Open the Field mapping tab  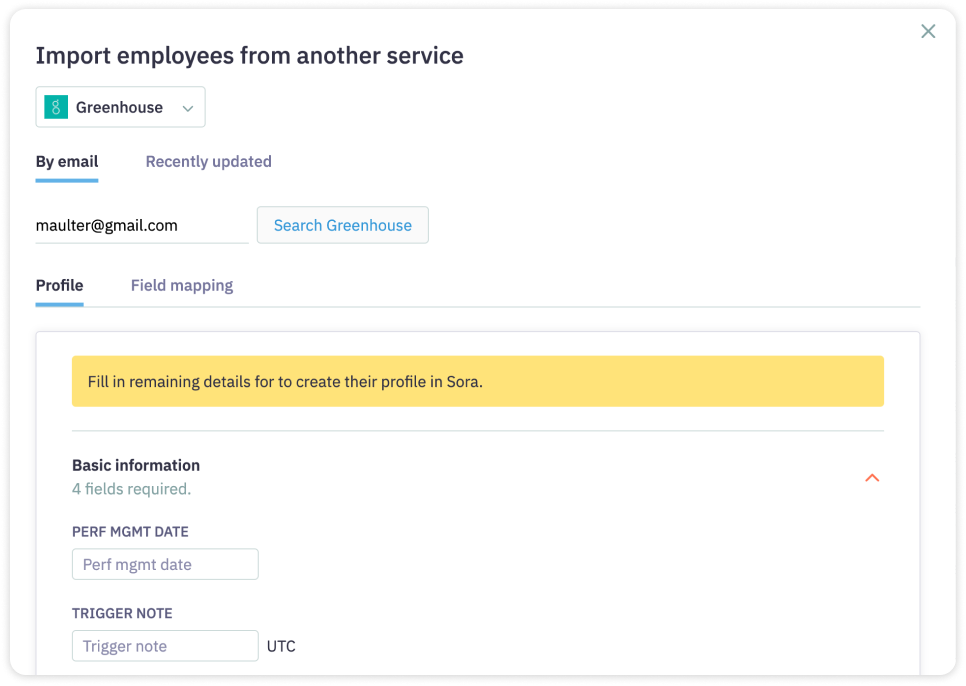point(182,286)
